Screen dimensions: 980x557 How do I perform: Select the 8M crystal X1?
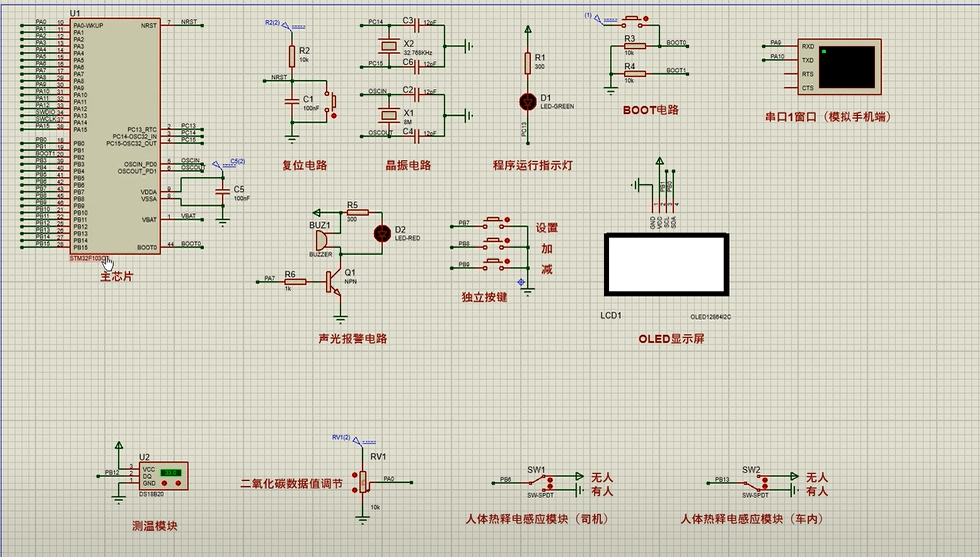[x=389, y=114]
